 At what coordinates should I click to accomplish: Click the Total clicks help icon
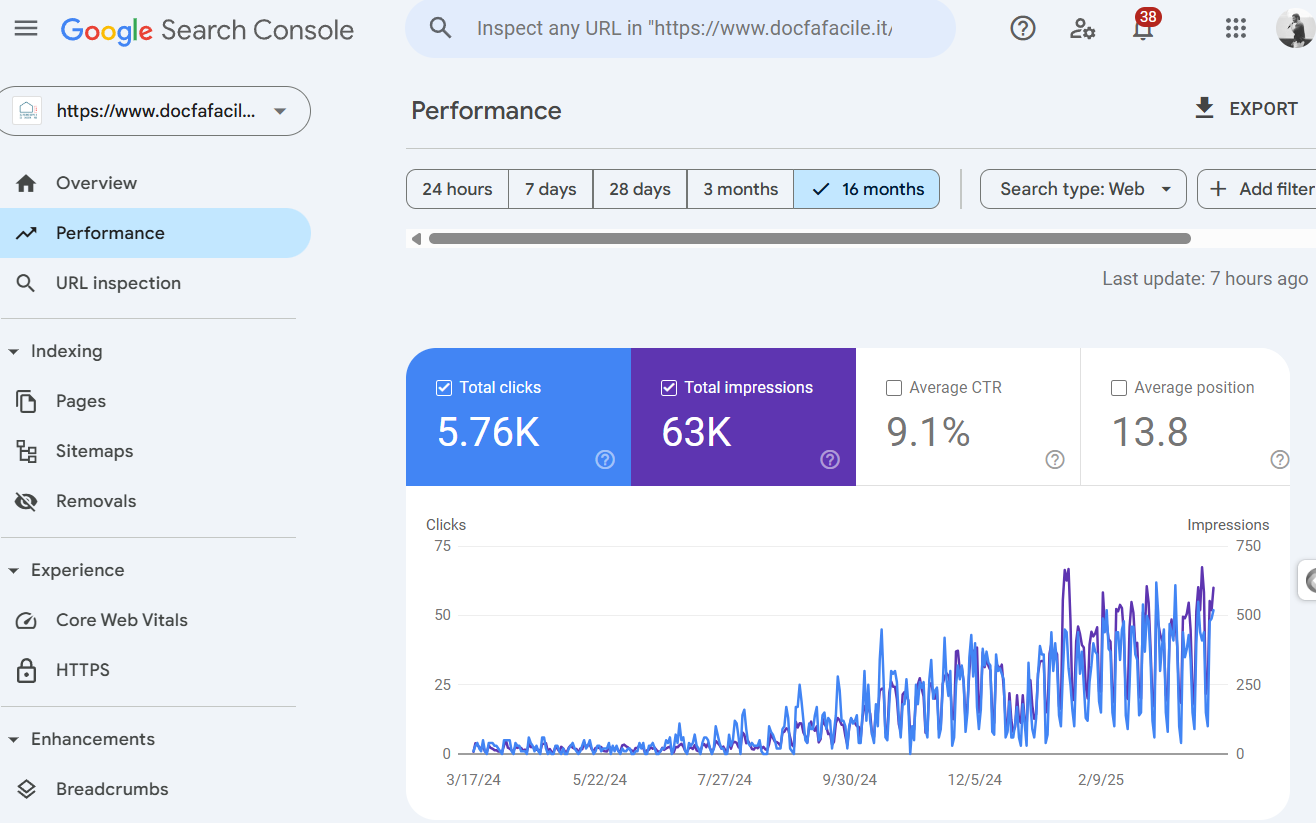point(605,460)
